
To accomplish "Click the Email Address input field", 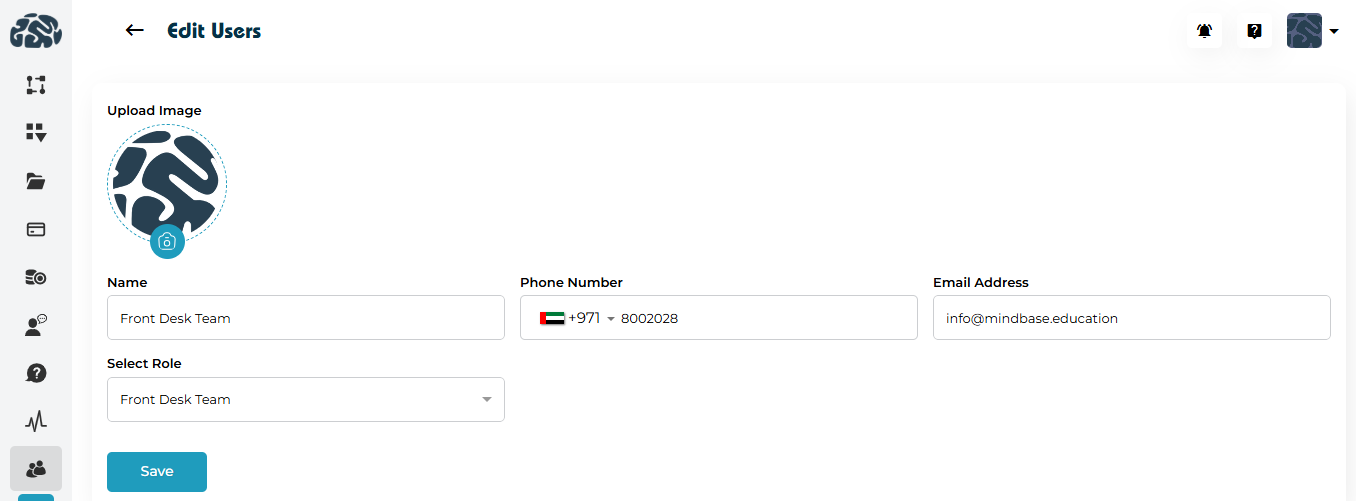I will coord(1131,318).
